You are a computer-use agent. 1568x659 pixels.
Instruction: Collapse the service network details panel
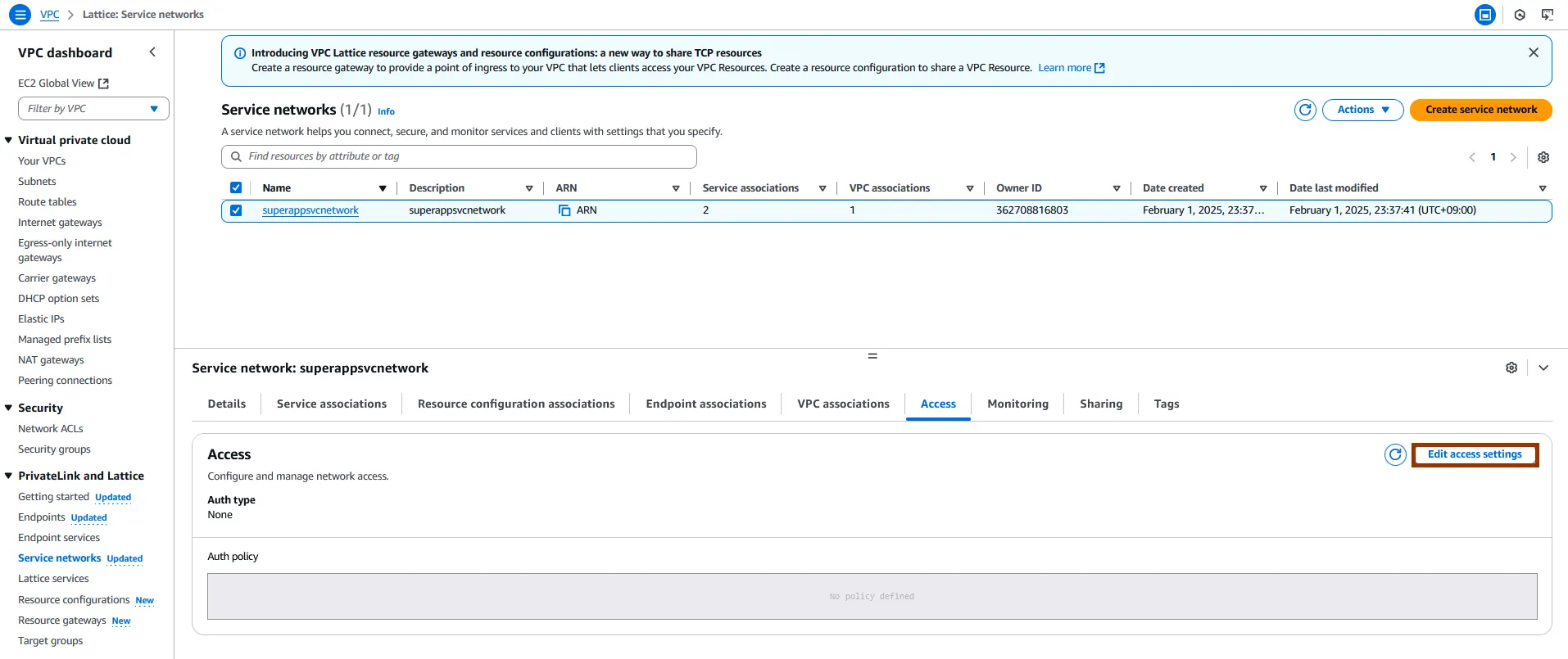[1543, 368]
